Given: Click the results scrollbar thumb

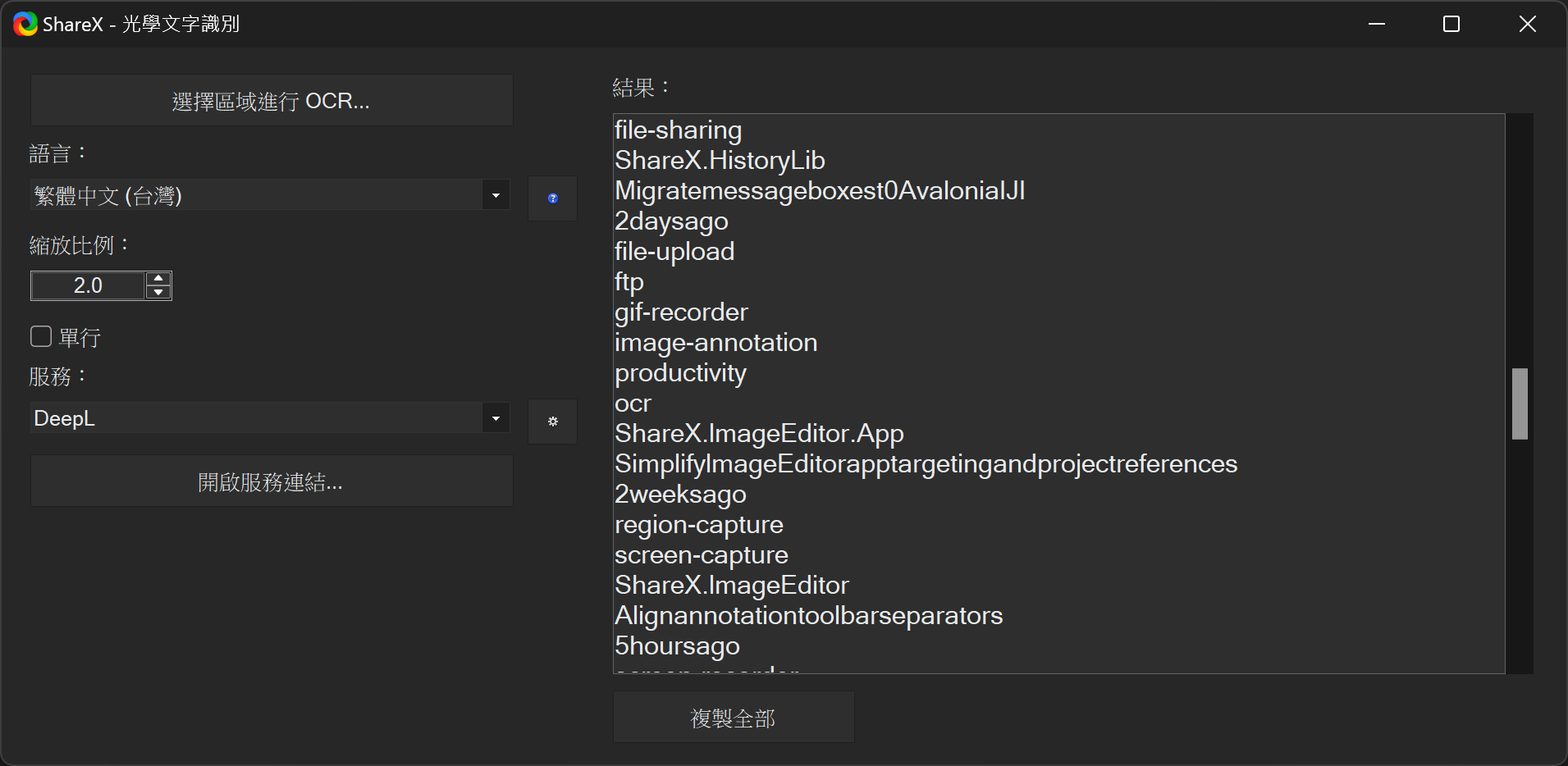Looking at the screenshot, I should [1520, 404].
